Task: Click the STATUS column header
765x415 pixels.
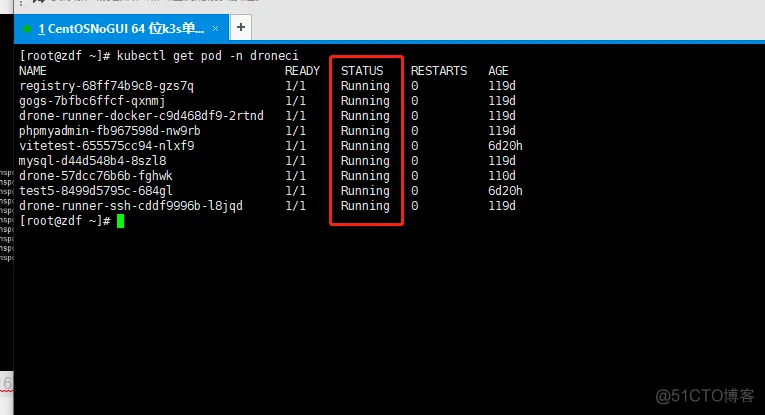Action: (362, 71)
